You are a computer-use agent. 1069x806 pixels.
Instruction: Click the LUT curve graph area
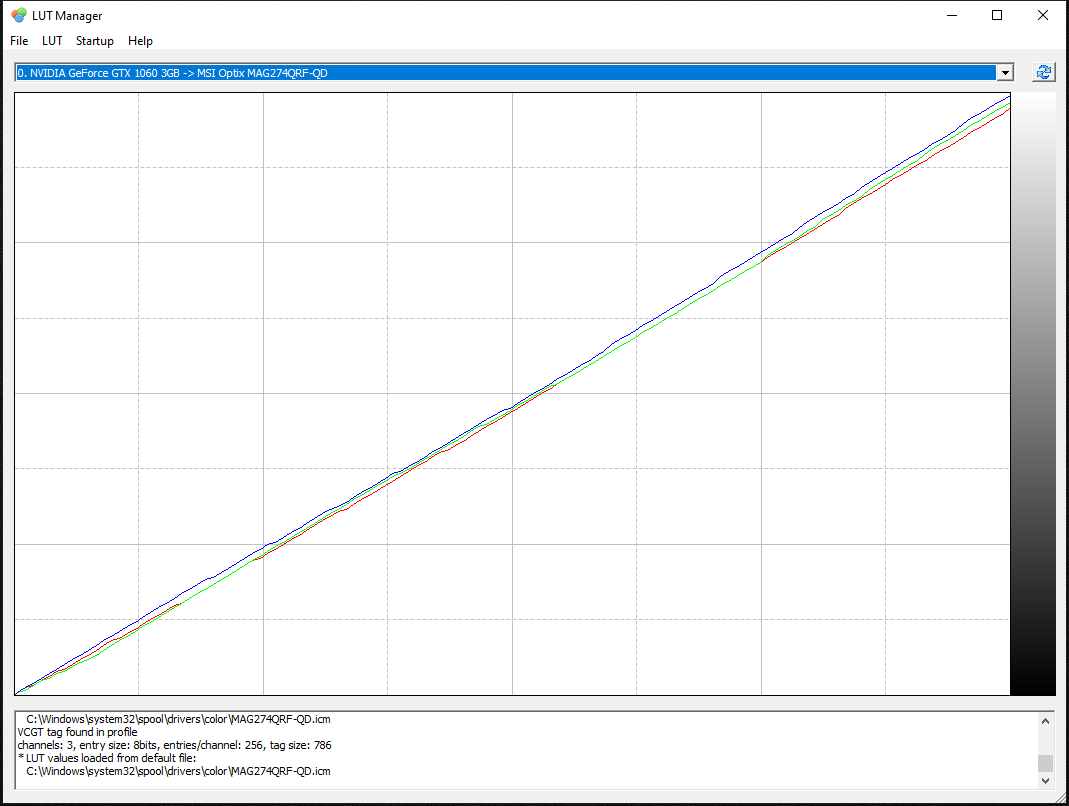click(512, 394)
